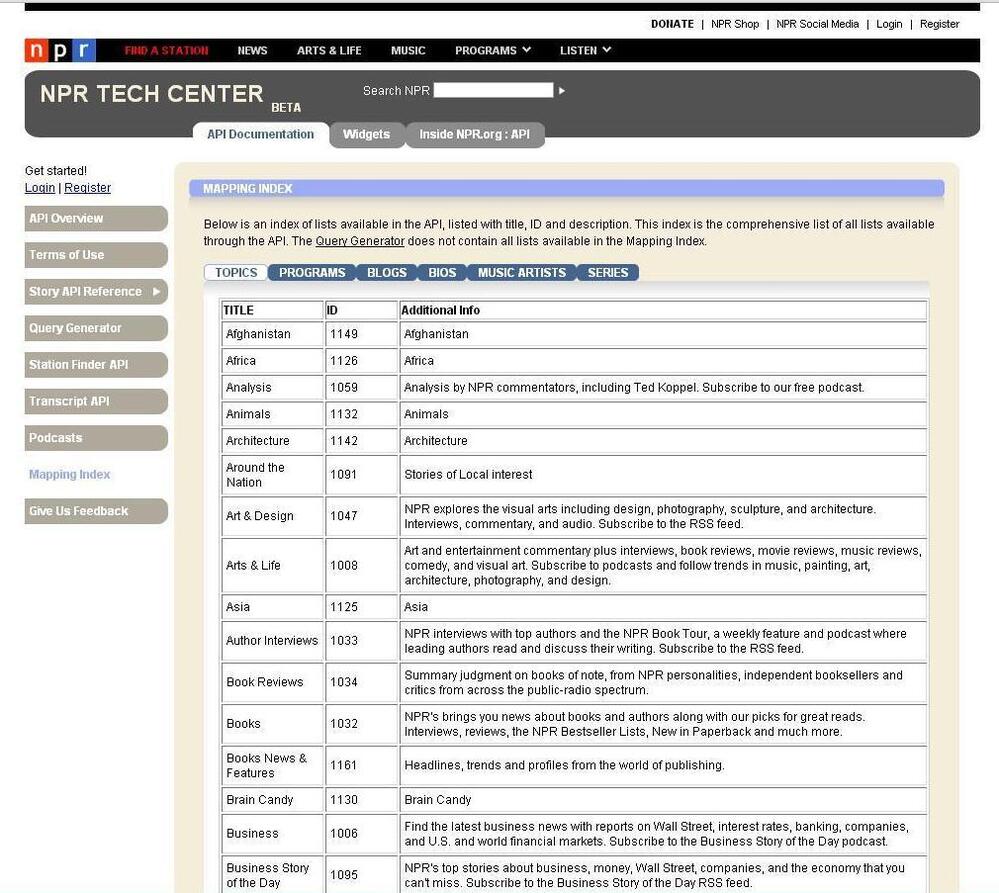Go to NEWS section
The height and width of the screenshot is (893, 999).
[x=252, y=50]
